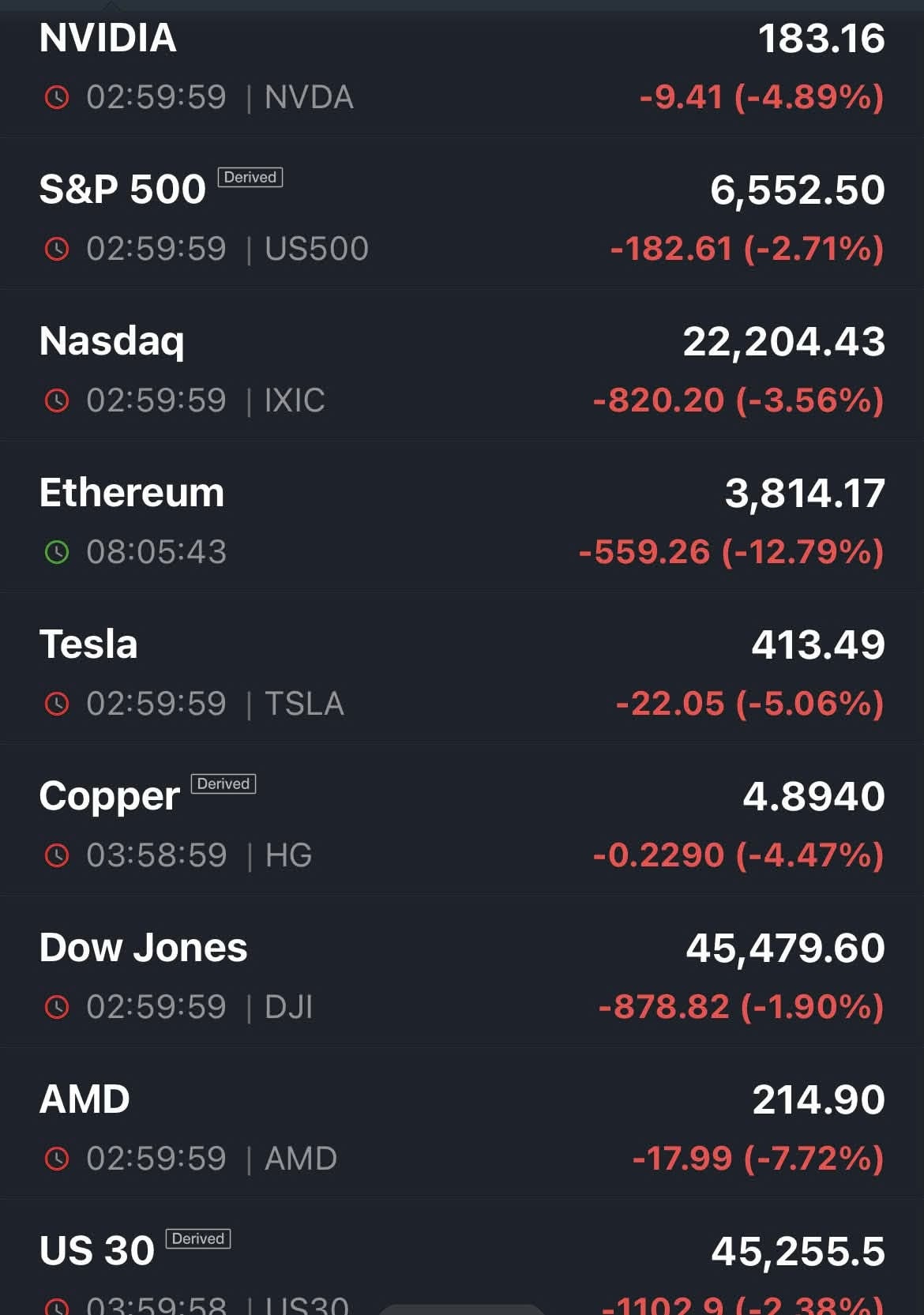Tap the AMD price 214.90
This screenshot has height=1315, width=924.
point(818,1099)
